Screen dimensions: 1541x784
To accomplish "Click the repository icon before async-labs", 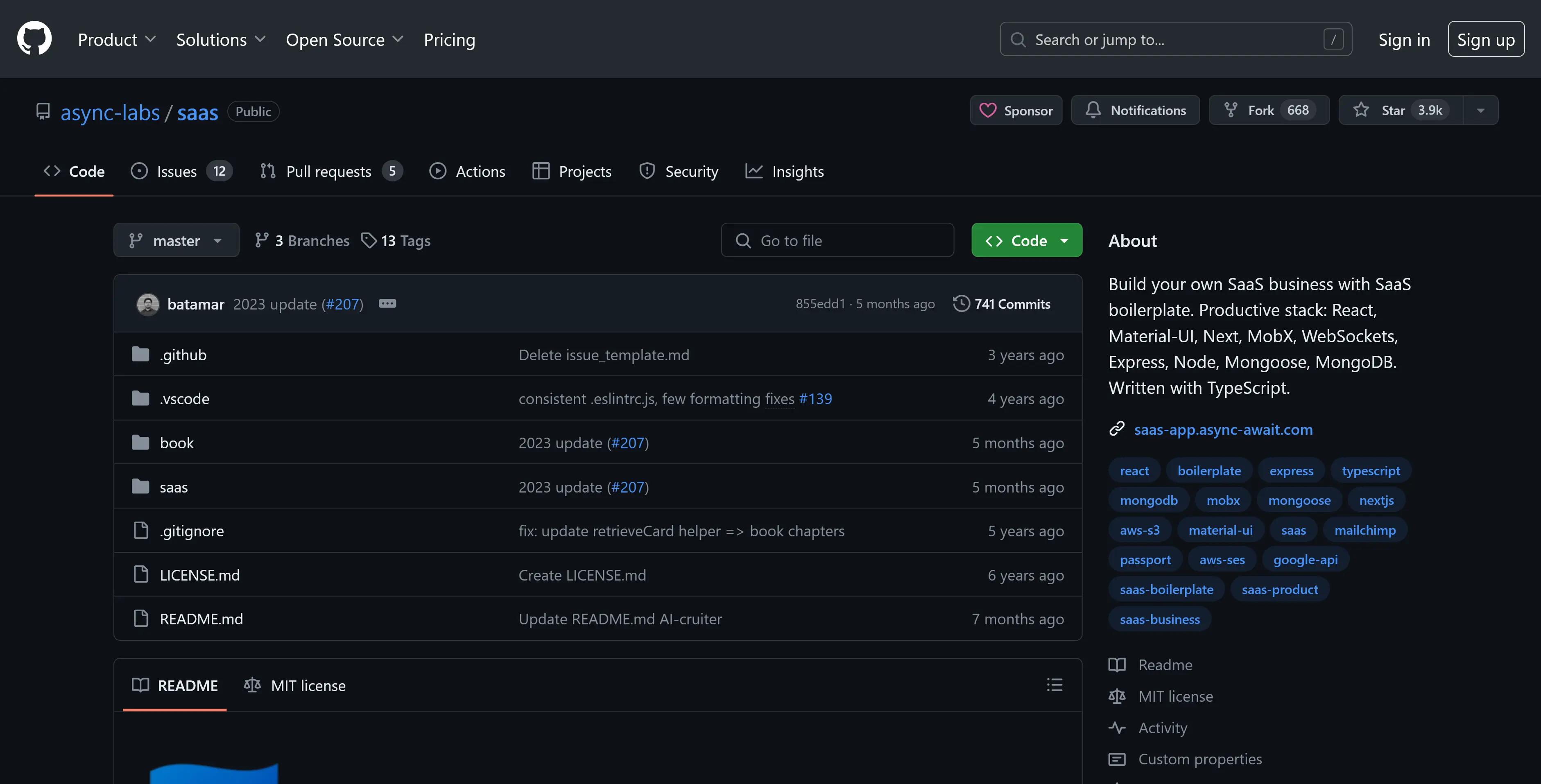I will tap(43, 111).
